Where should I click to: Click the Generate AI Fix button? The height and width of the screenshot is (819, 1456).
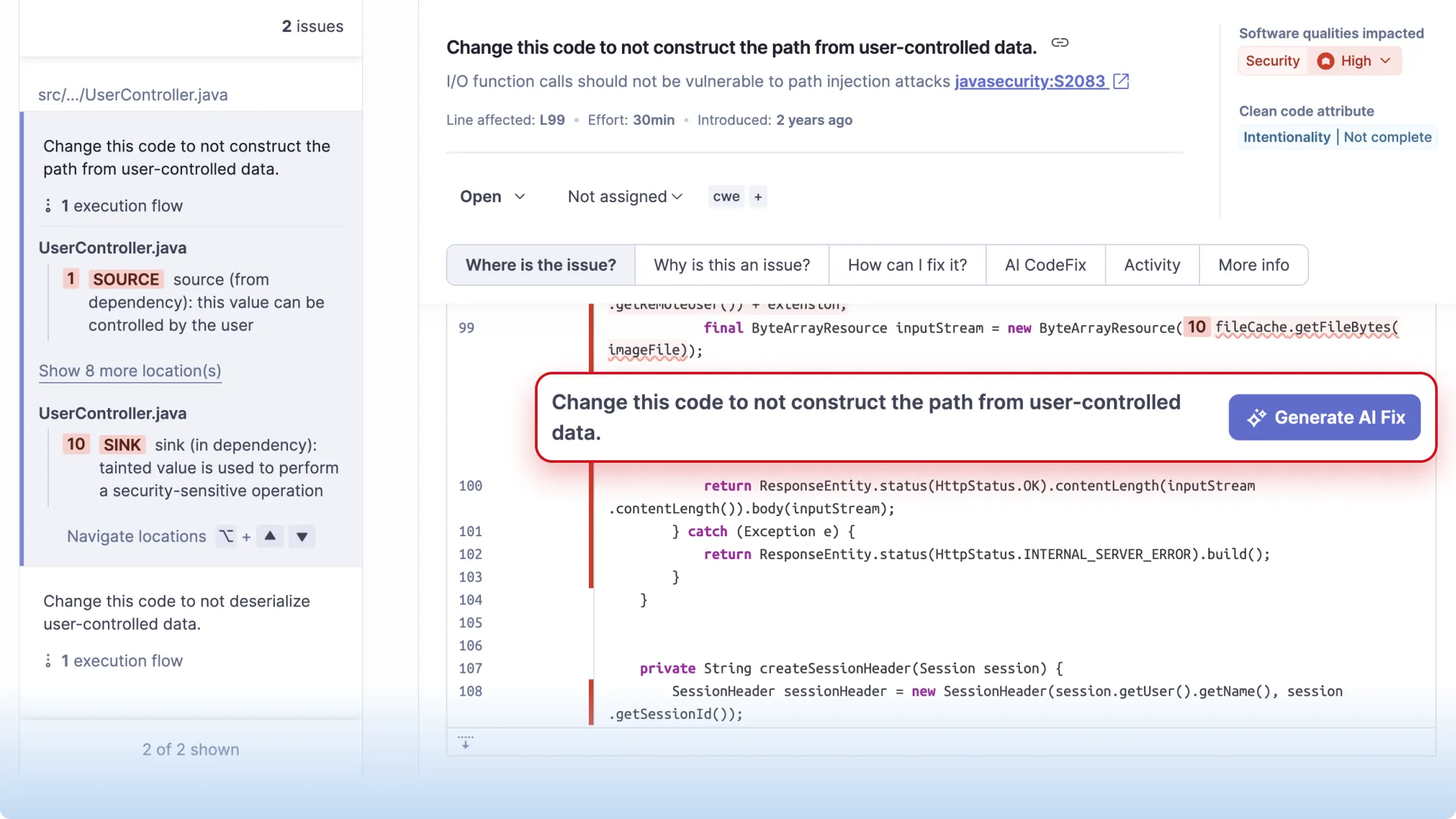pos(1324,417)
